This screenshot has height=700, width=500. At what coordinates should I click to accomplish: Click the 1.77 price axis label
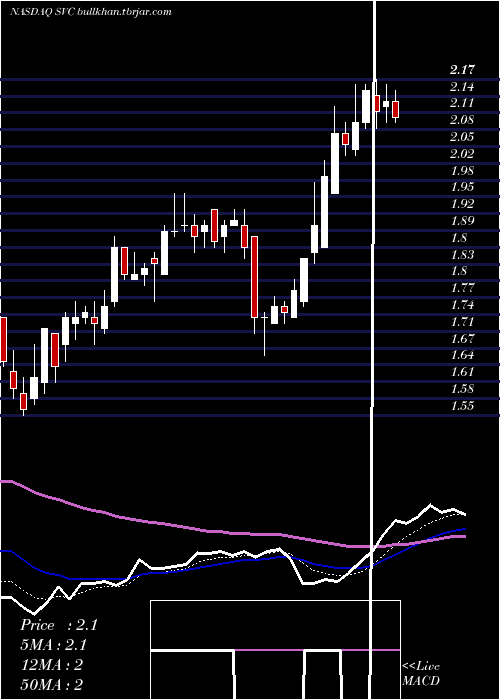pos(462,288)
